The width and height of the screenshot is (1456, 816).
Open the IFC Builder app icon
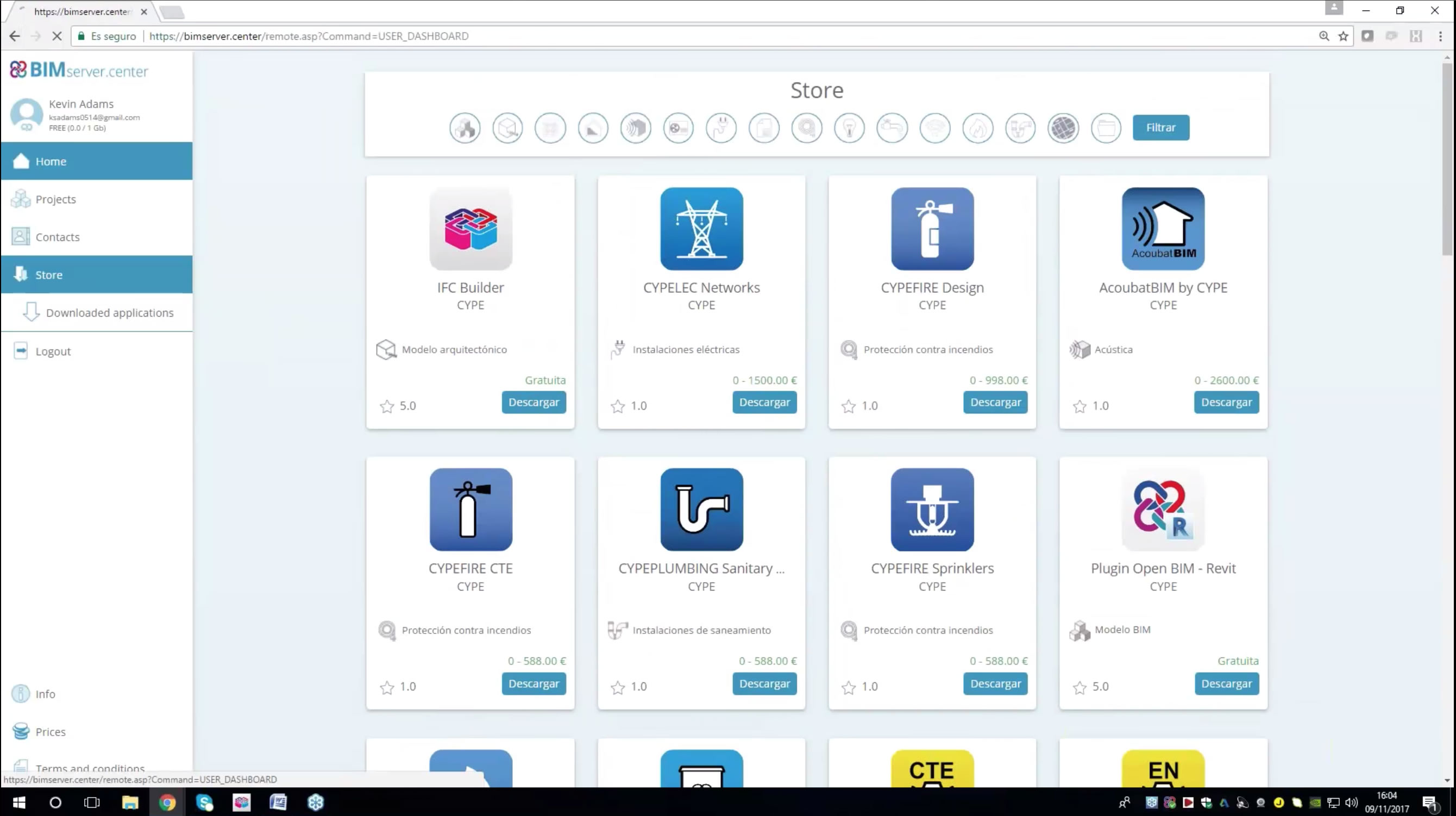(470, 229)
